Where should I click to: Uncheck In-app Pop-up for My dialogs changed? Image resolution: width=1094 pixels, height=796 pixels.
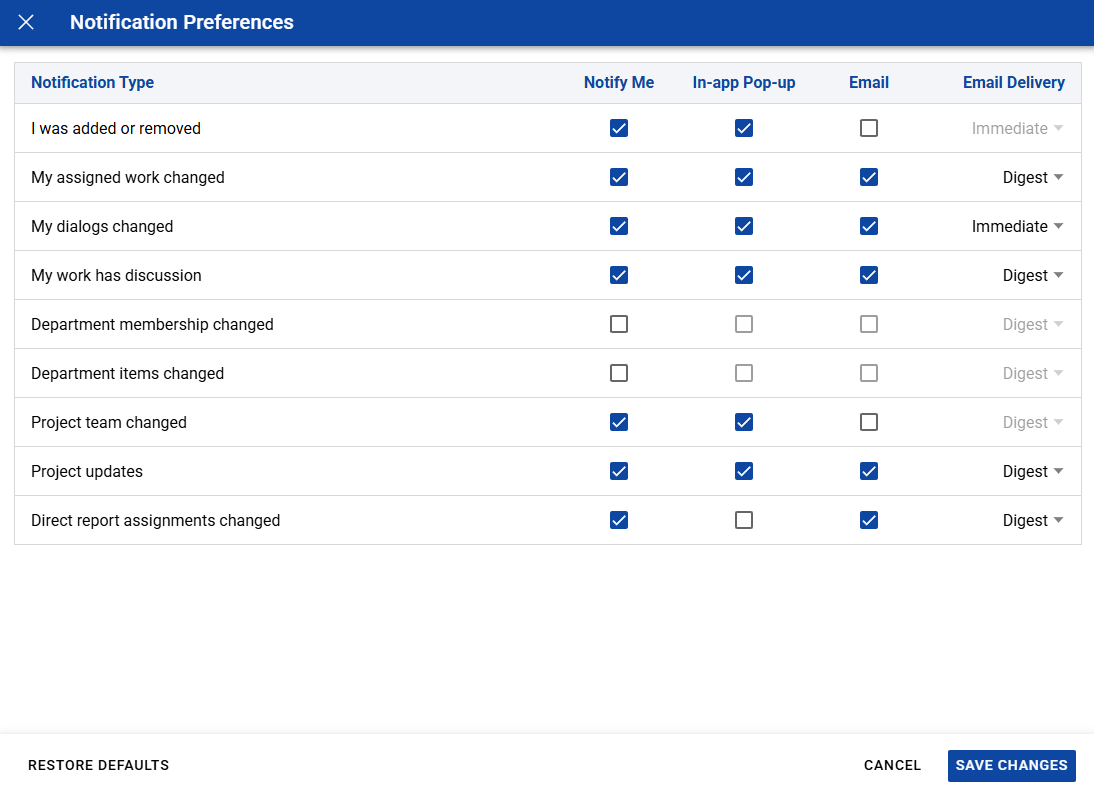744,226
